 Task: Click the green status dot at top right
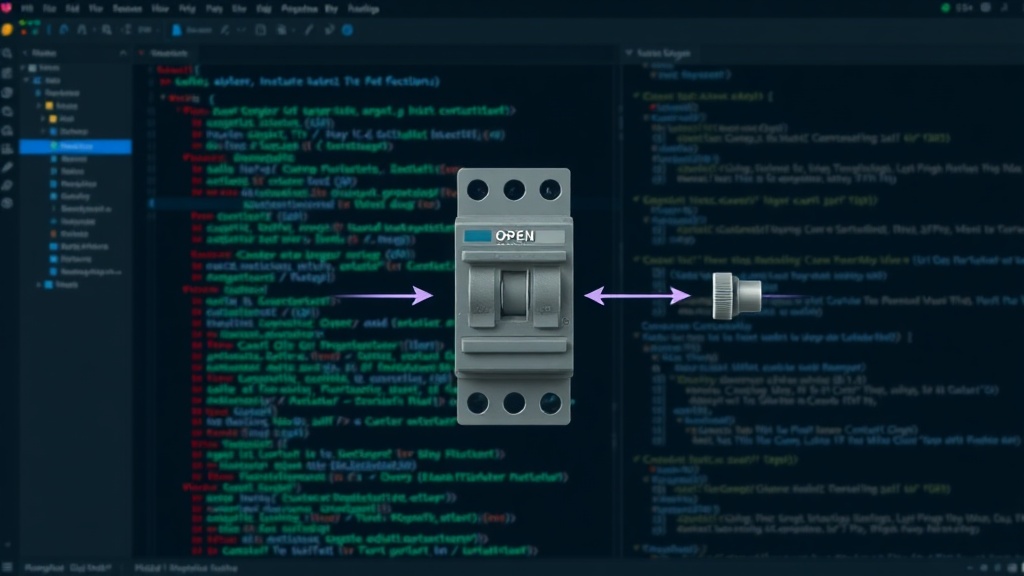coord(945,8)
